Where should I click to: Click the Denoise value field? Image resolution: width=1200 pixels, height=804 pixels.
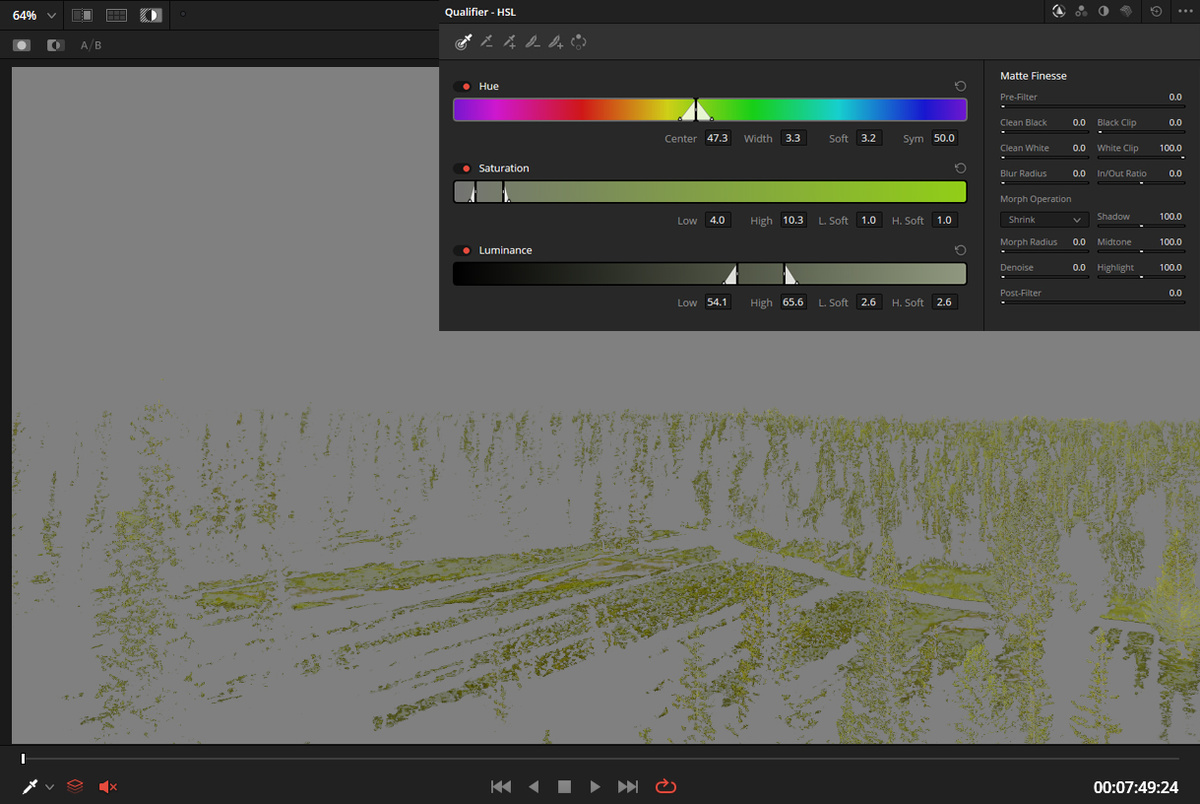(x=1079, y=267)
